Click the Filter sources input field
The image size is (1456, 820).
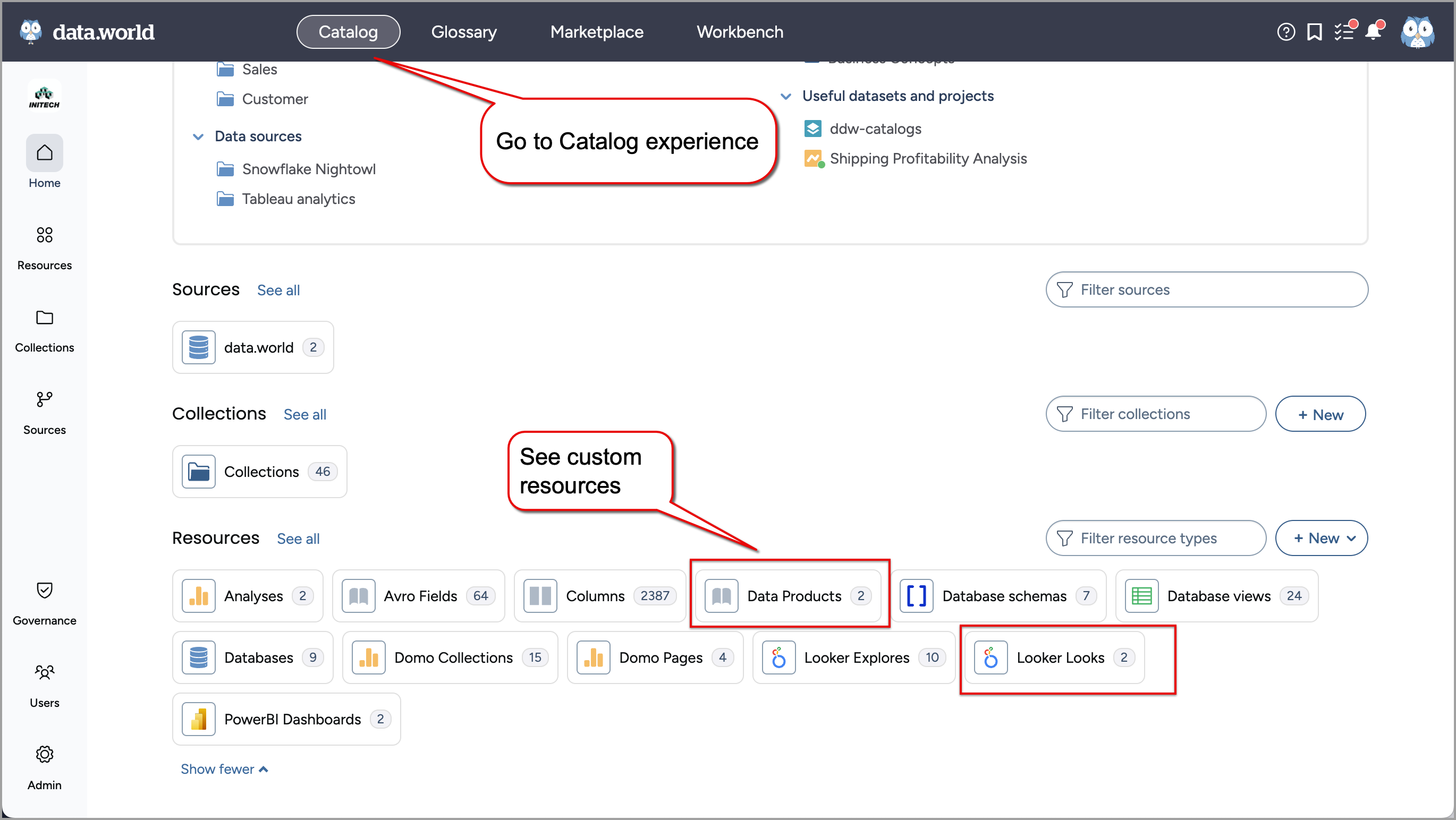pos(1206,290)
